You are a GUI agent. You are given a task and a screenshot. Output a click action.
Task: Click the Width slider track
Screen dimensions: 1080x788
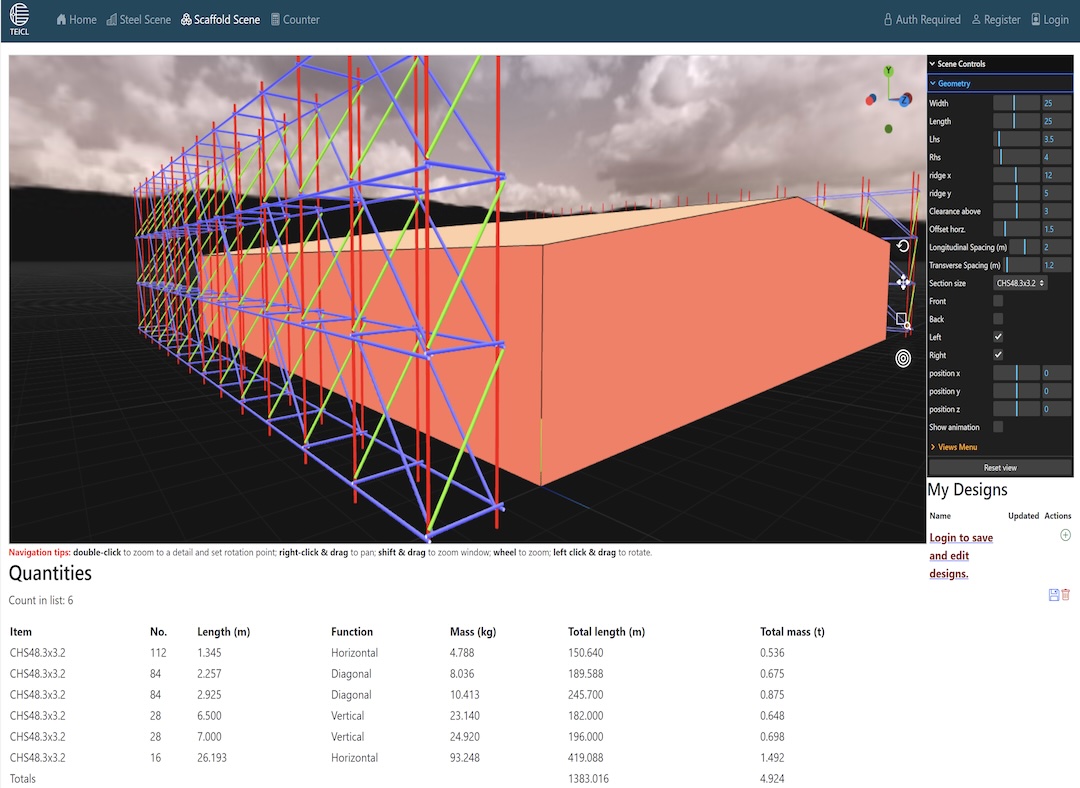click(x=1016, y=103)
